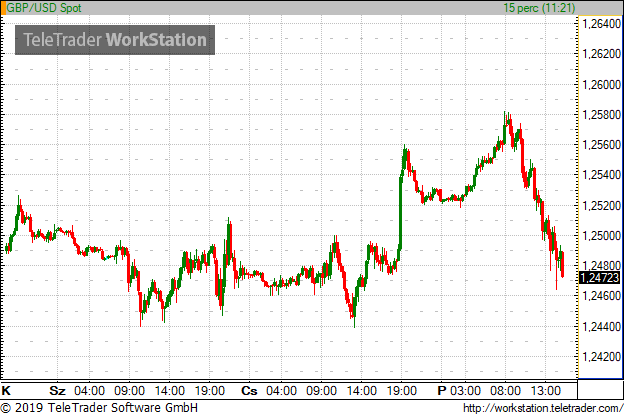Screen dimensions: 624x417
Task: Click the 1,26000 price axis label
Action: 601,84
